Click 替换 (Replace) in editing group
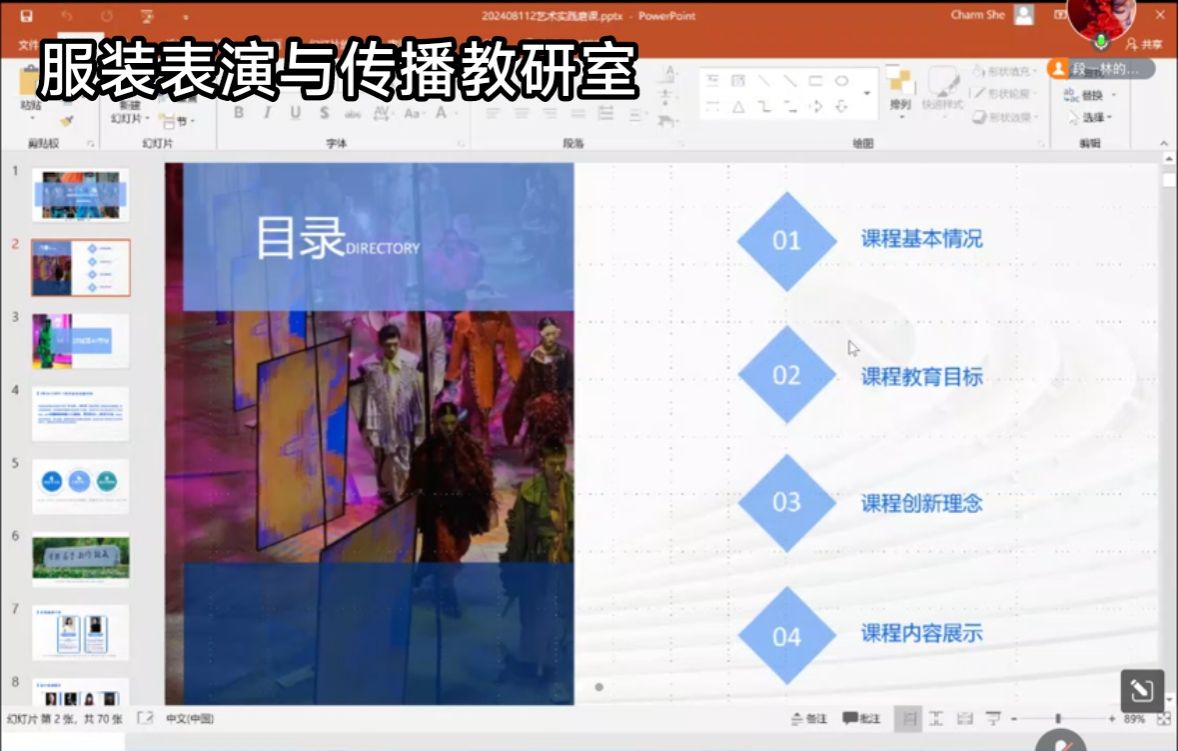The height and width of the screenshot is (751, 1178). 1084,95
